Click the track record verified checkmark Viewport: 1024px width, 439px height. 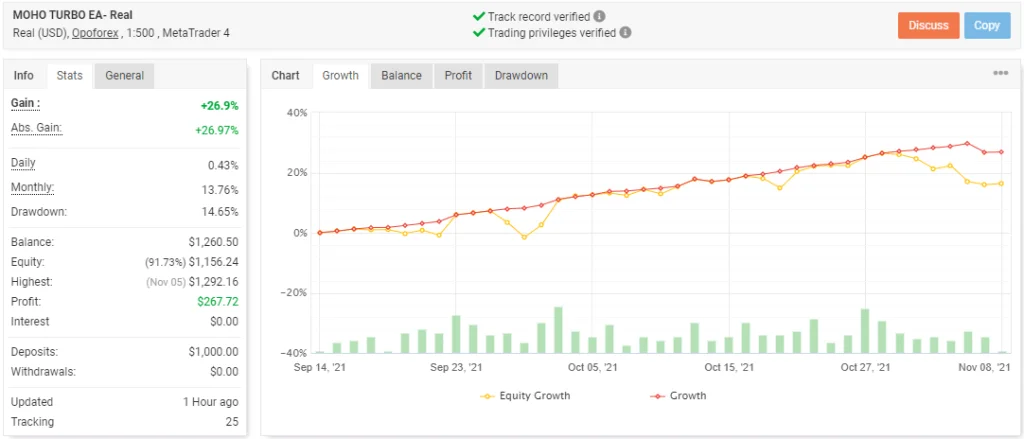(x=478, y=17)
